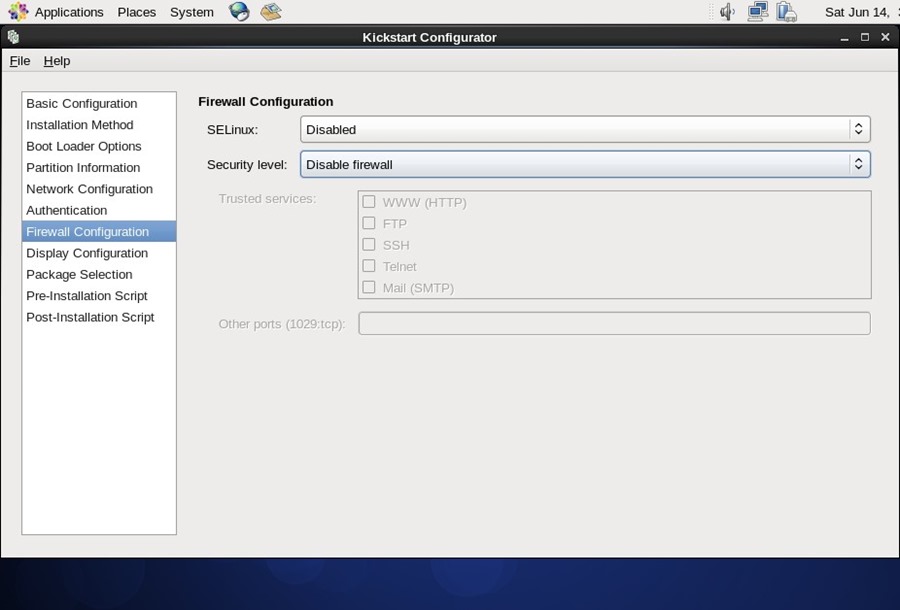Screen dimensions: 900x610
Task: Toggle the Telnet trusted service
Action: [x=368, y=266]
